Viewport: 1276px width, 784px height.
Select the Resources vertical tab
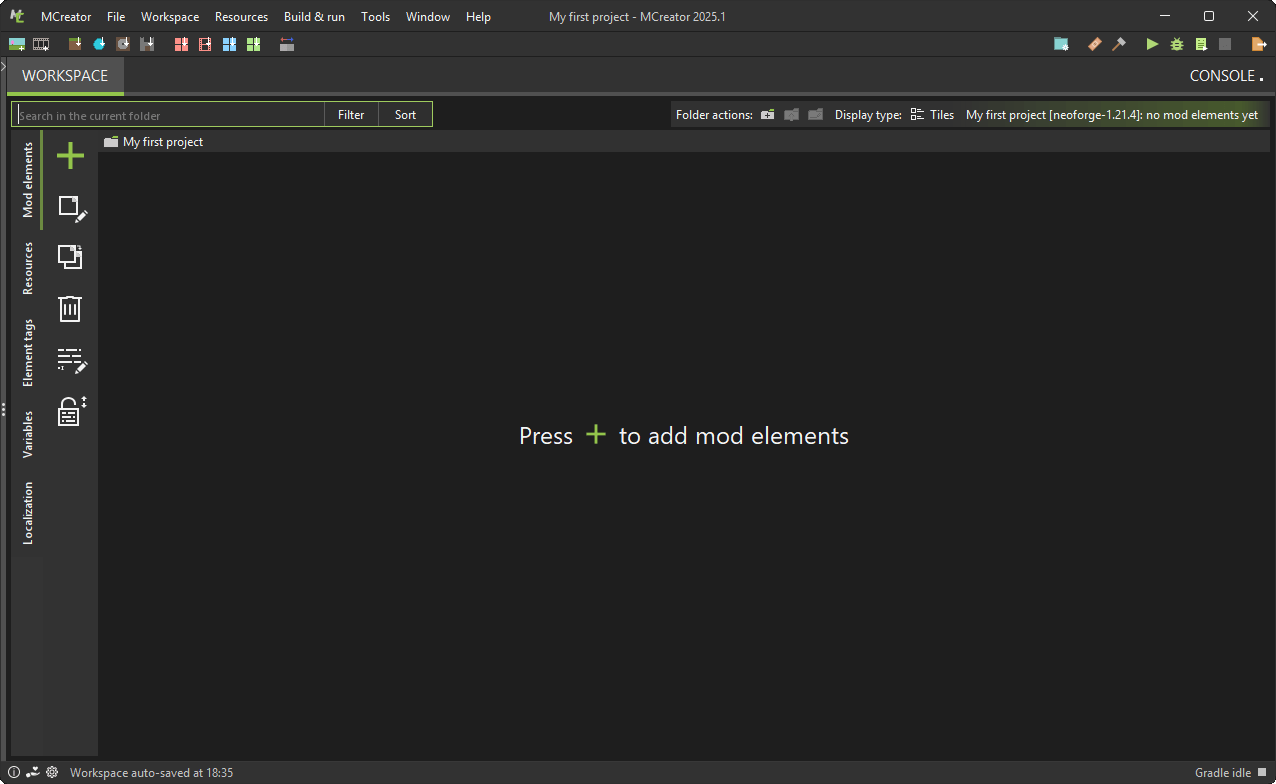[x=28, y=267]
